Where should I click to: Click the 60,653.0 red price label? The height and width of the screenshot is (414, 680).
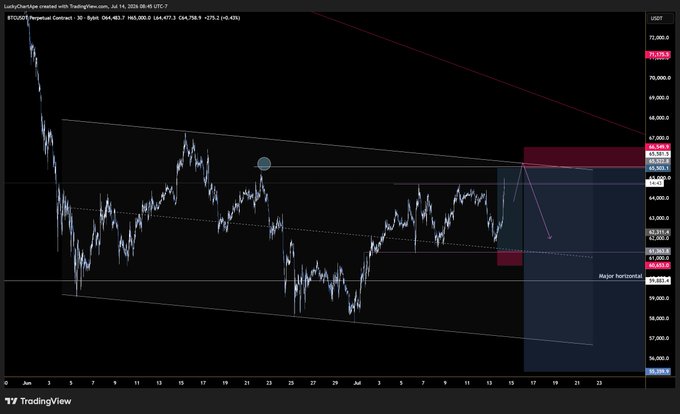pos(658,265)
